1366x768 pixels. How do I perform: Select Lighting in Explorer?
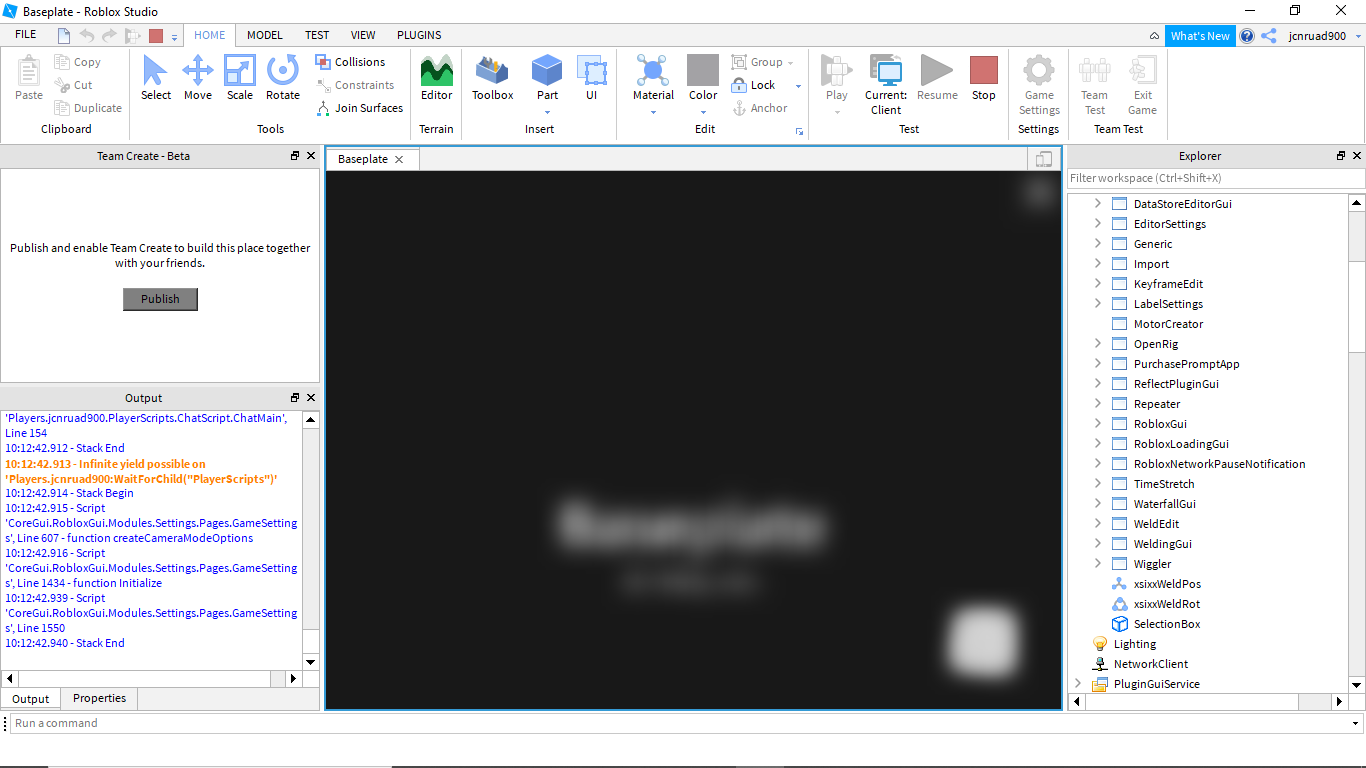pyautogui.click(x=1135, y=643)
